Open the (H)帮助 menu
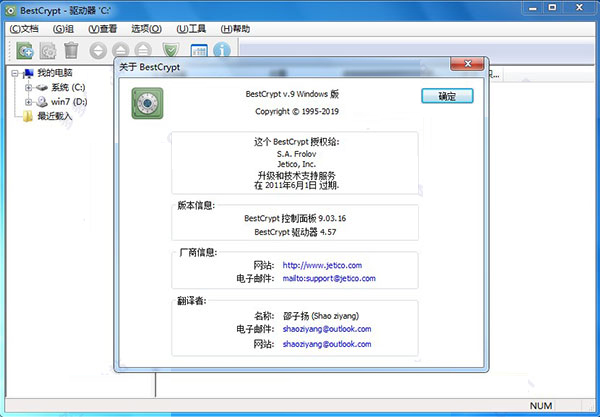Image resolution: width=600 pixels, height=417 pixels. [235, 29]
